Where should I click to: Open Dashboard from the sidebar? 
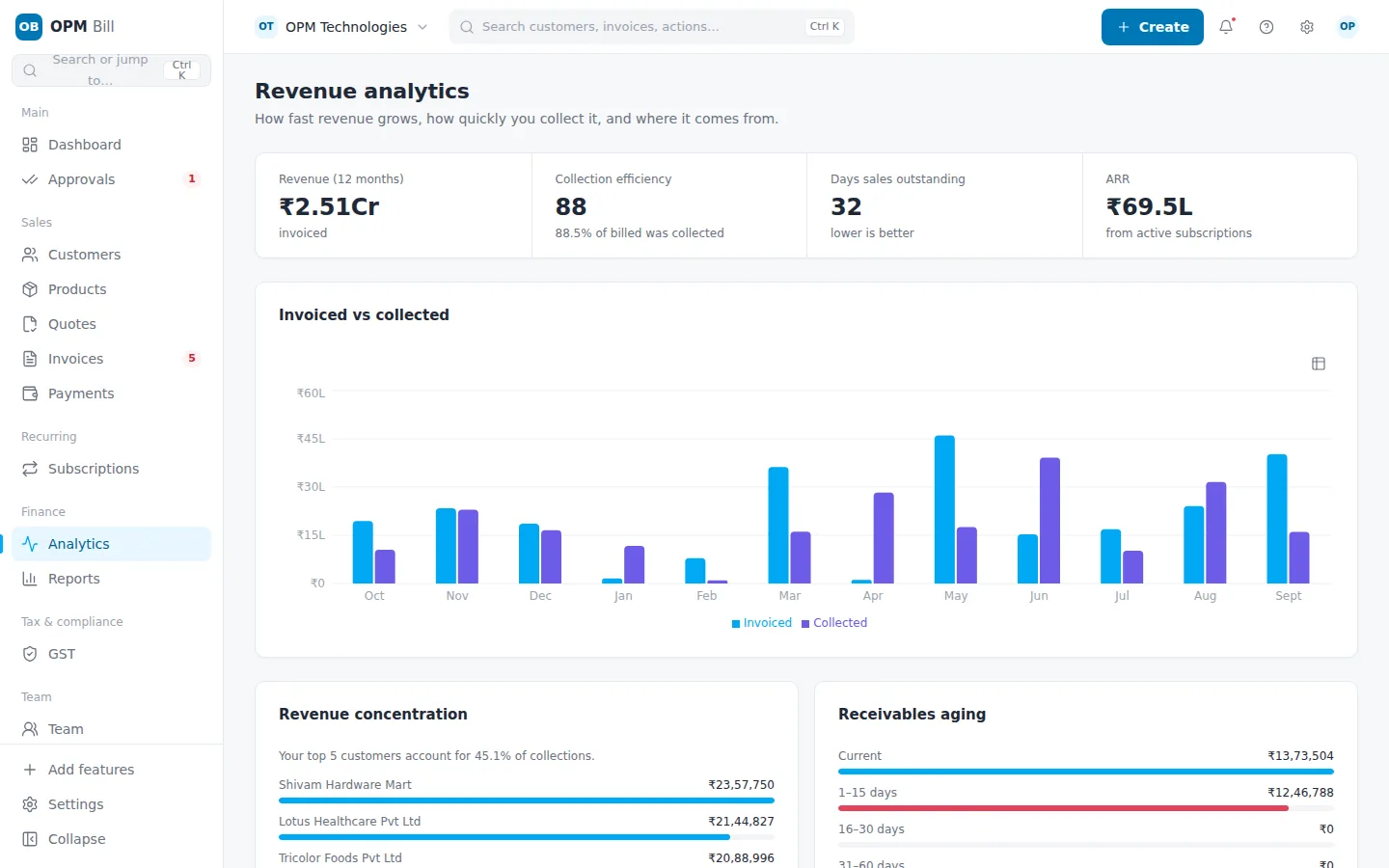pos(111,145)
